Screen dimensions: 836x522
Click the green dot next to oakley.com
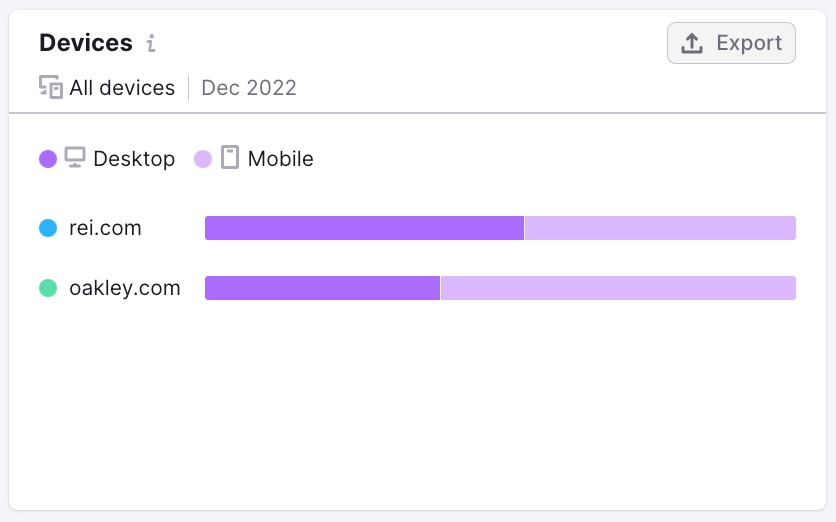pos(48,288)
